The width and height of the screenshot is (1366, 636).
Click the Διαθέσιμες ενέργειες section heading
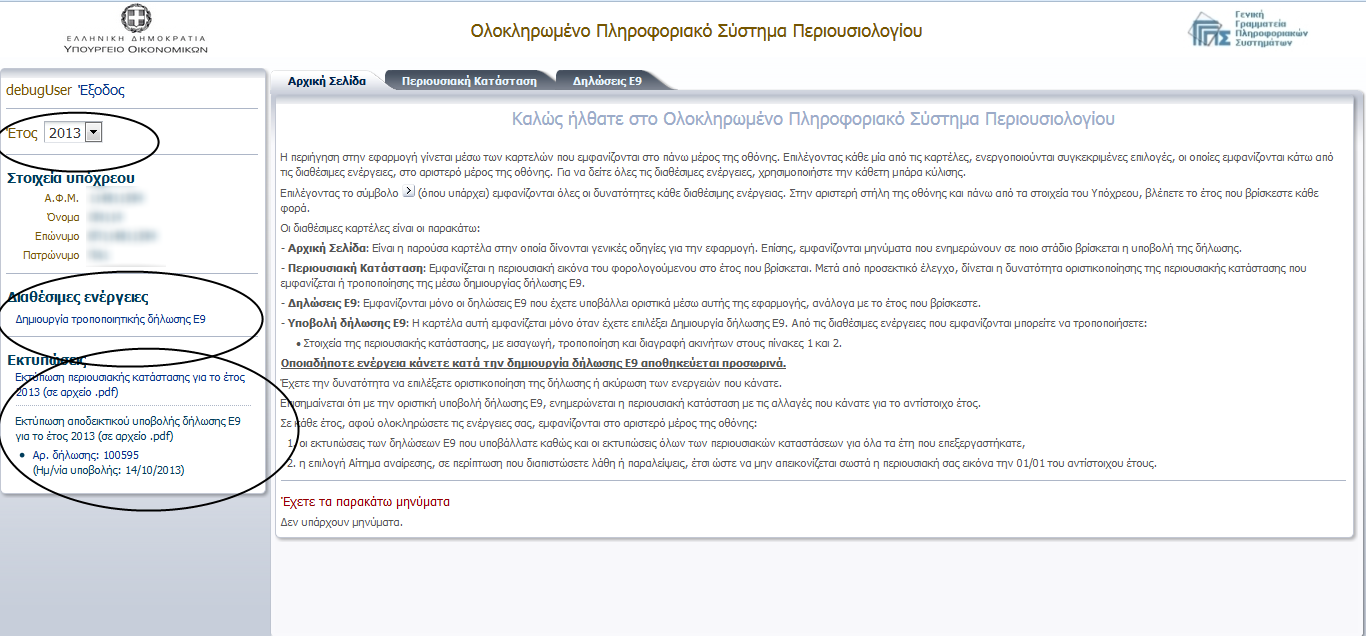[x=77, y=296]
